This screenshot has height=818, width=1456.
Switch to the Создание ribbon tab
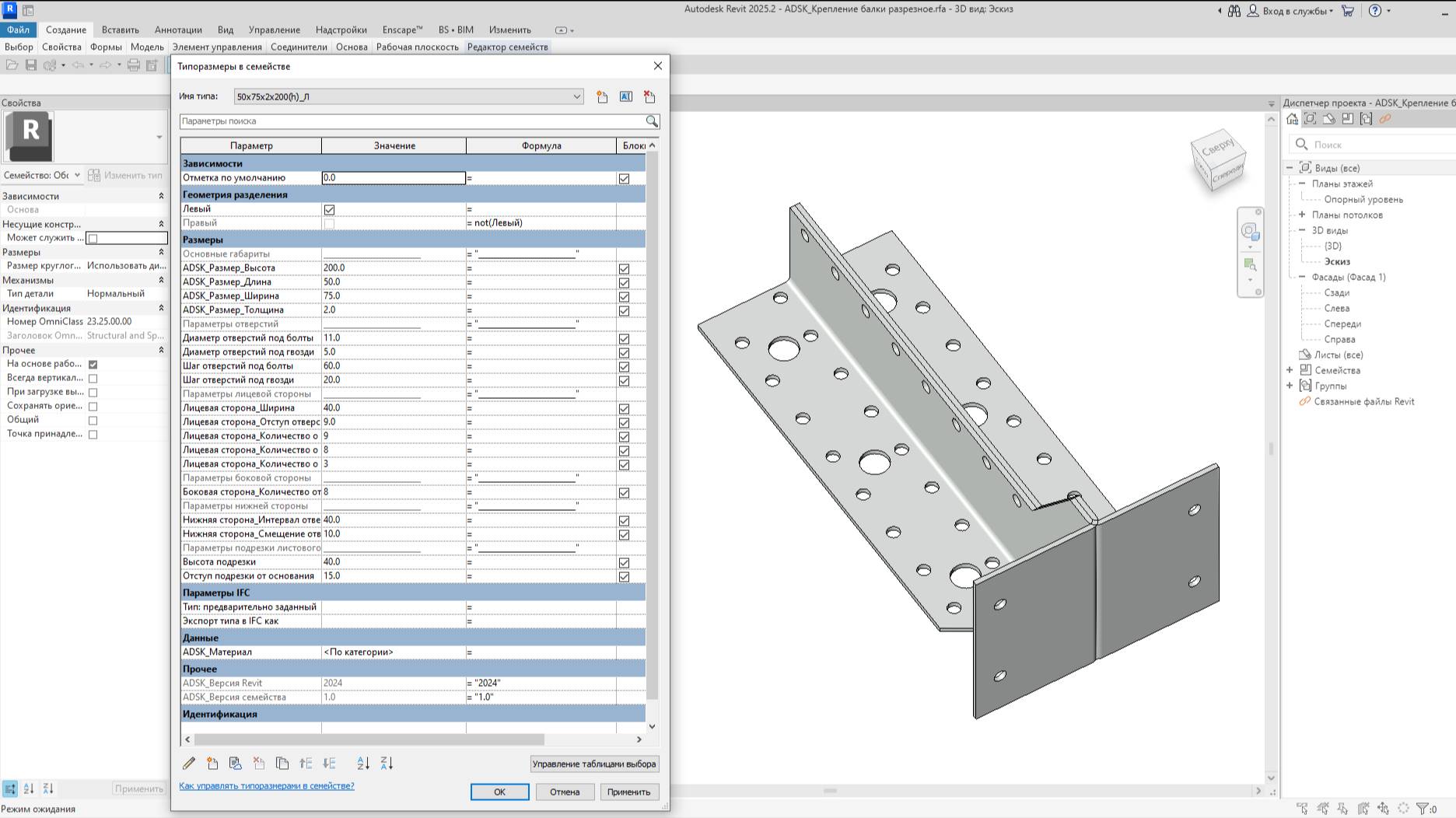tap(67, 30)
